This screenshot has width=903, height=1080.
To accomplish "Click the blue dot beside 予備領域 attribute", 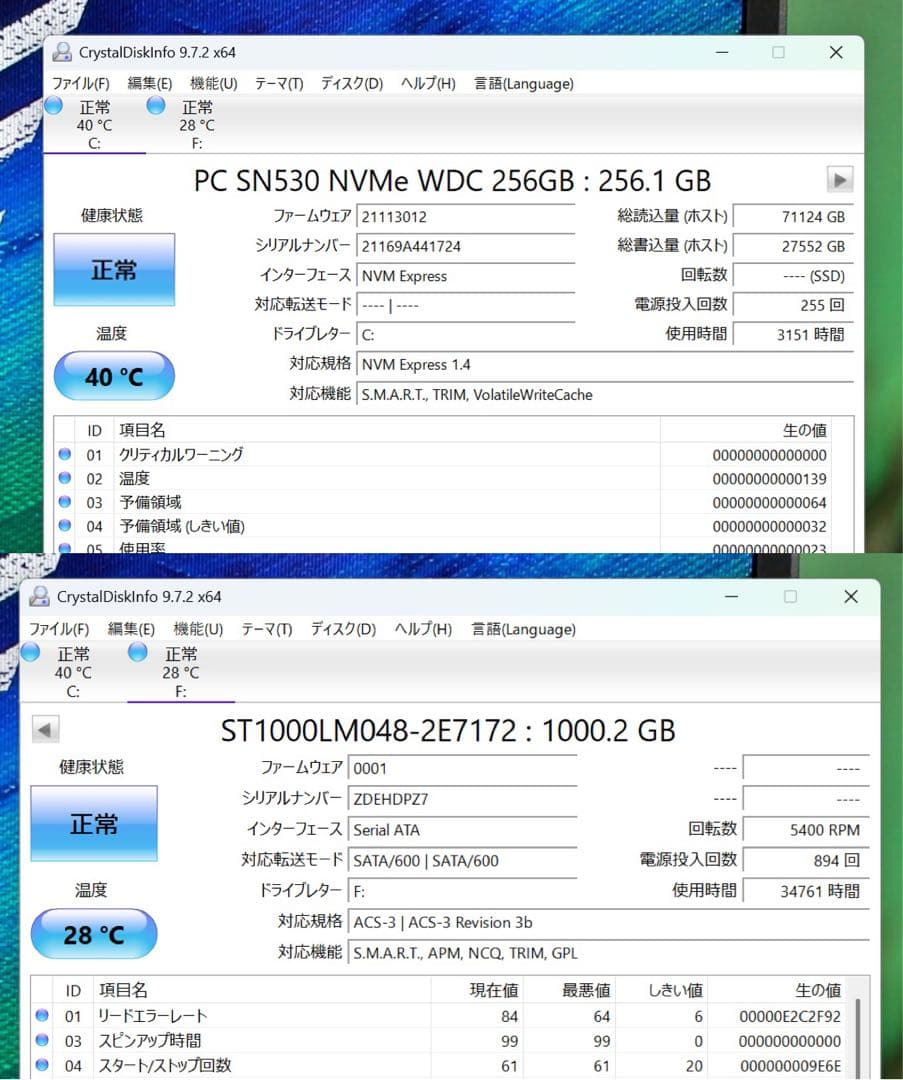I will click(63, 502).
